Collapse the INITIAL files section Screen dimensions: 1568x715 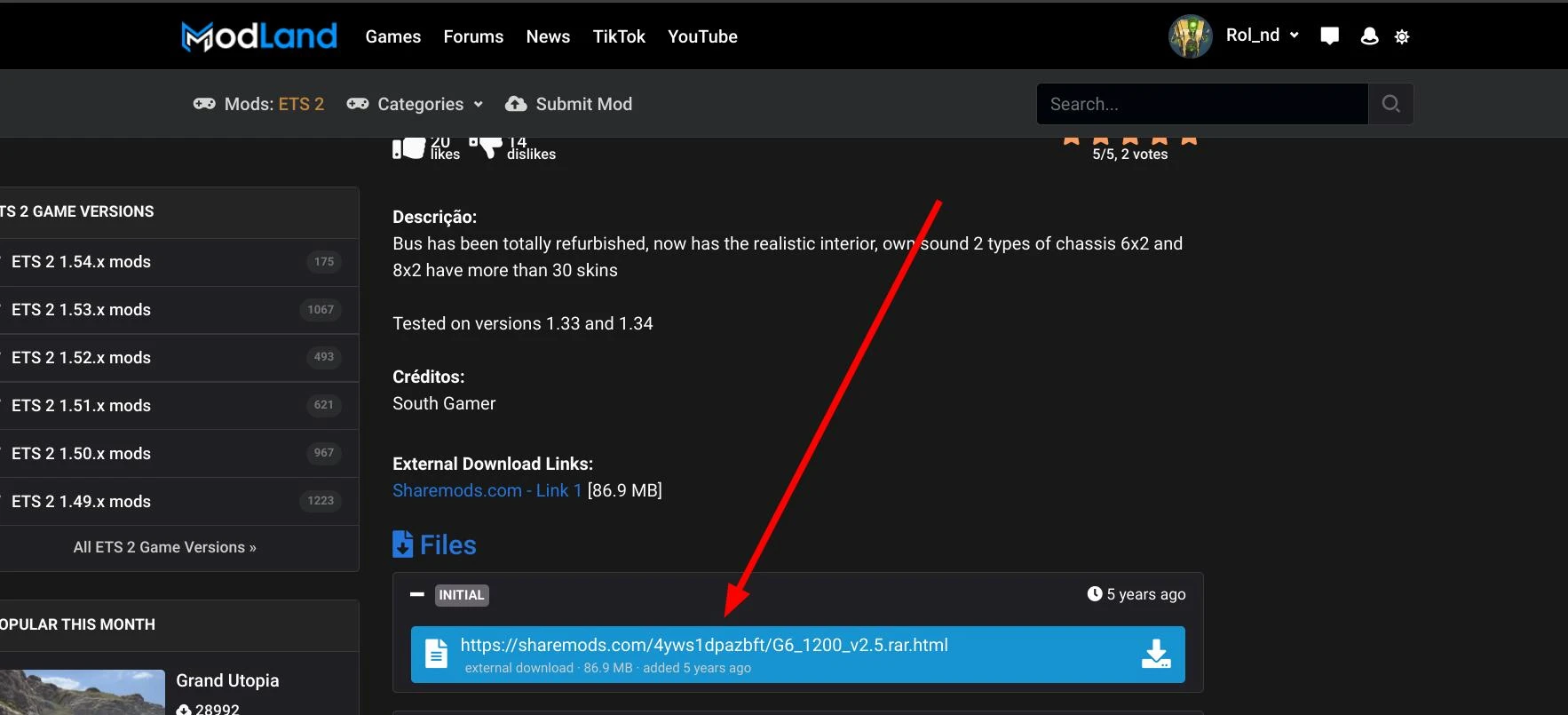(x=417, y=594)
